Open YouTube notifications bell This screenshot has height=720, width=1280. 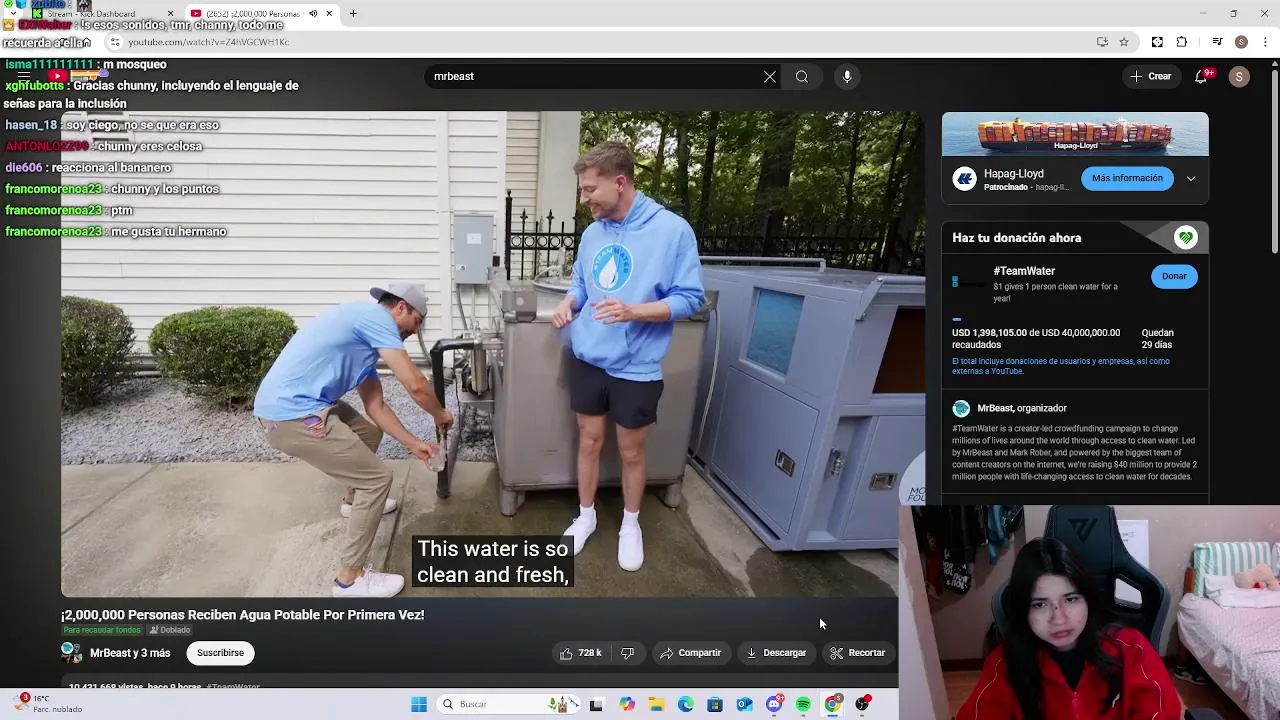click(x=1201, y=76)
